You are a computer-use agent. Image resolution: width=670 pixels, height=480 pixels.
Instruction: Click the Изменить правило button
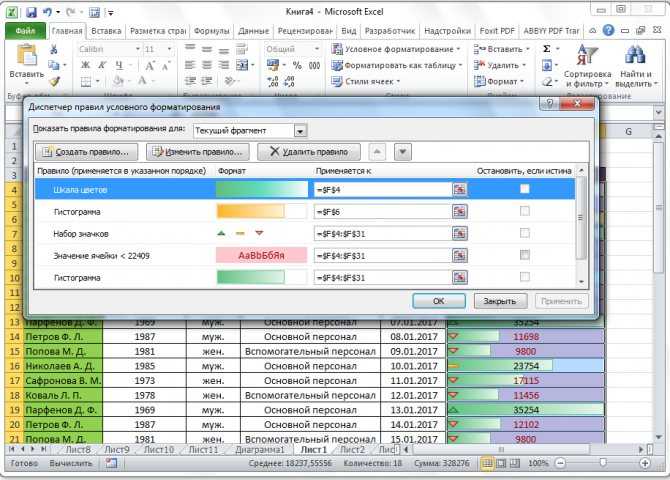click(198, 152)
